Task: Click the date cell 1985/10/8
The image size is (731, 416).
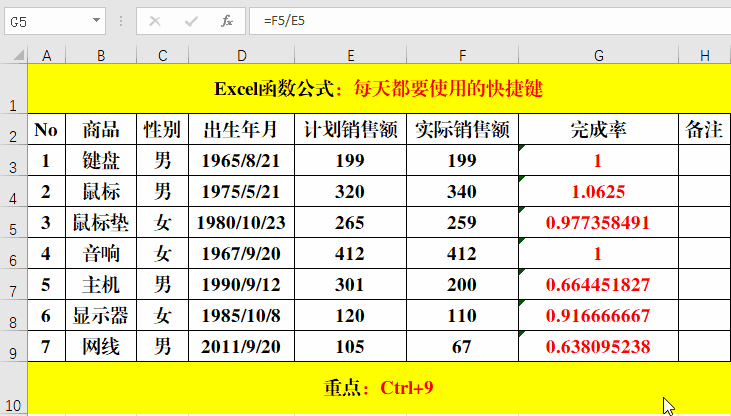Action: click(241, 316)
